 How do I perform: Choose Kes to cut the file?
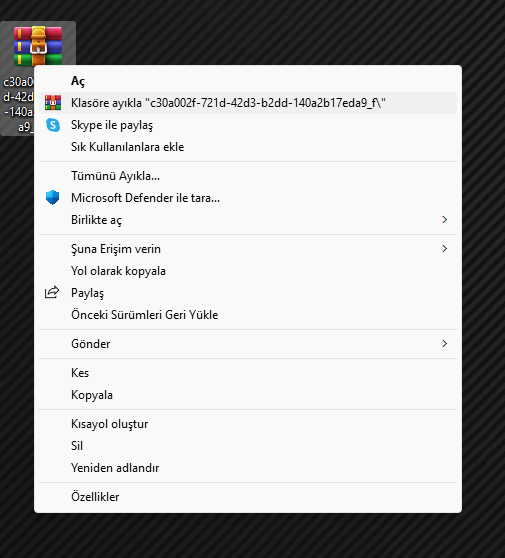coord(248,373)
